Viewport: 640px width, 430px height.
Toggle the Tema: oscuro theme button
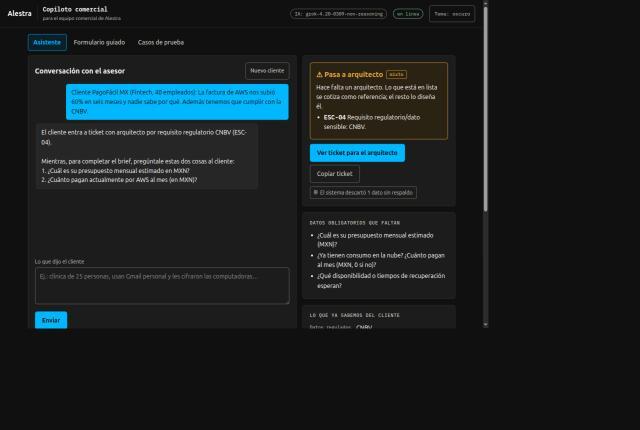(x=452, y=14)
